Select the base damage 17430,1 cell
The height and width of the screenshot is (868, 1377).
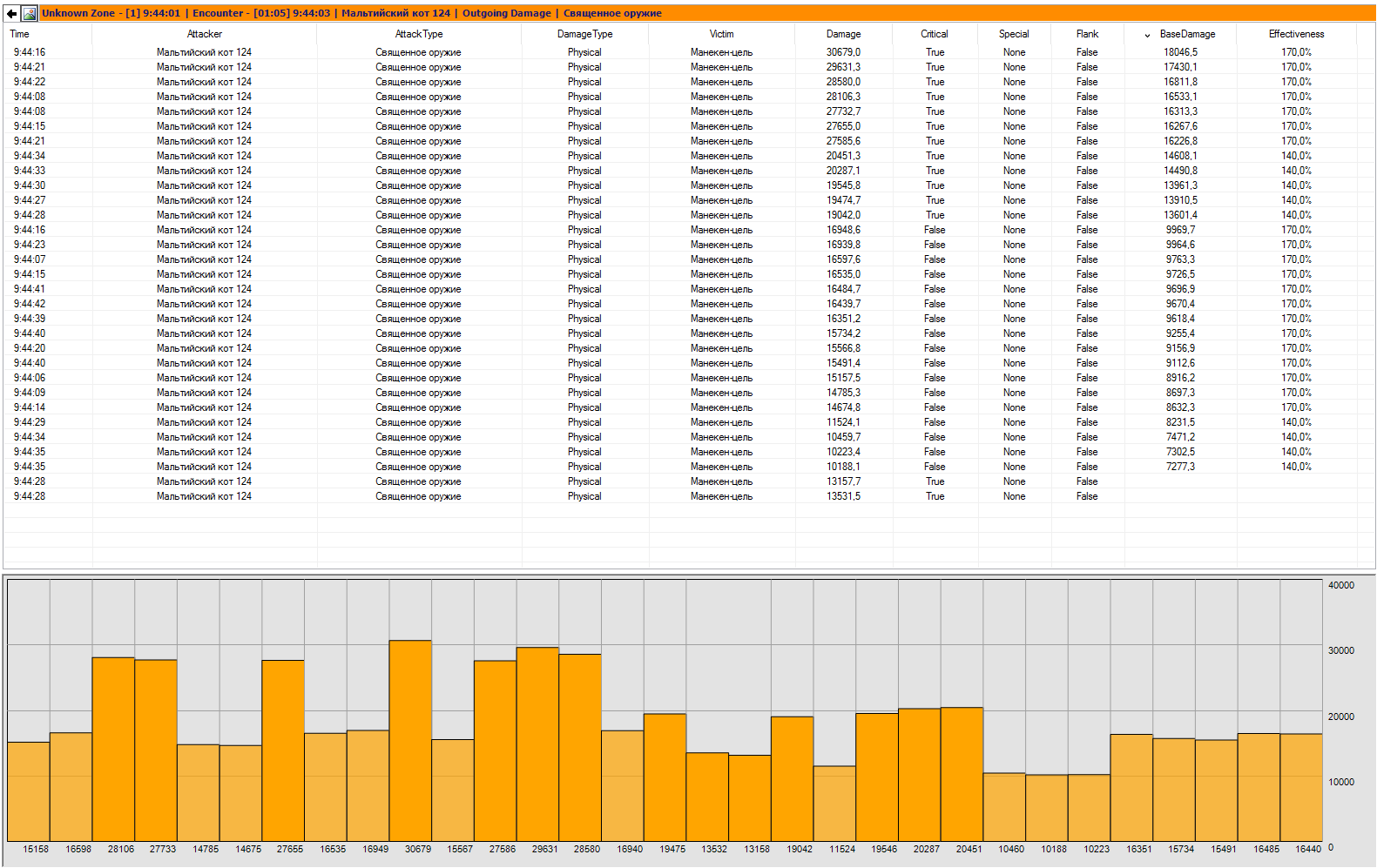point(1180,67)
